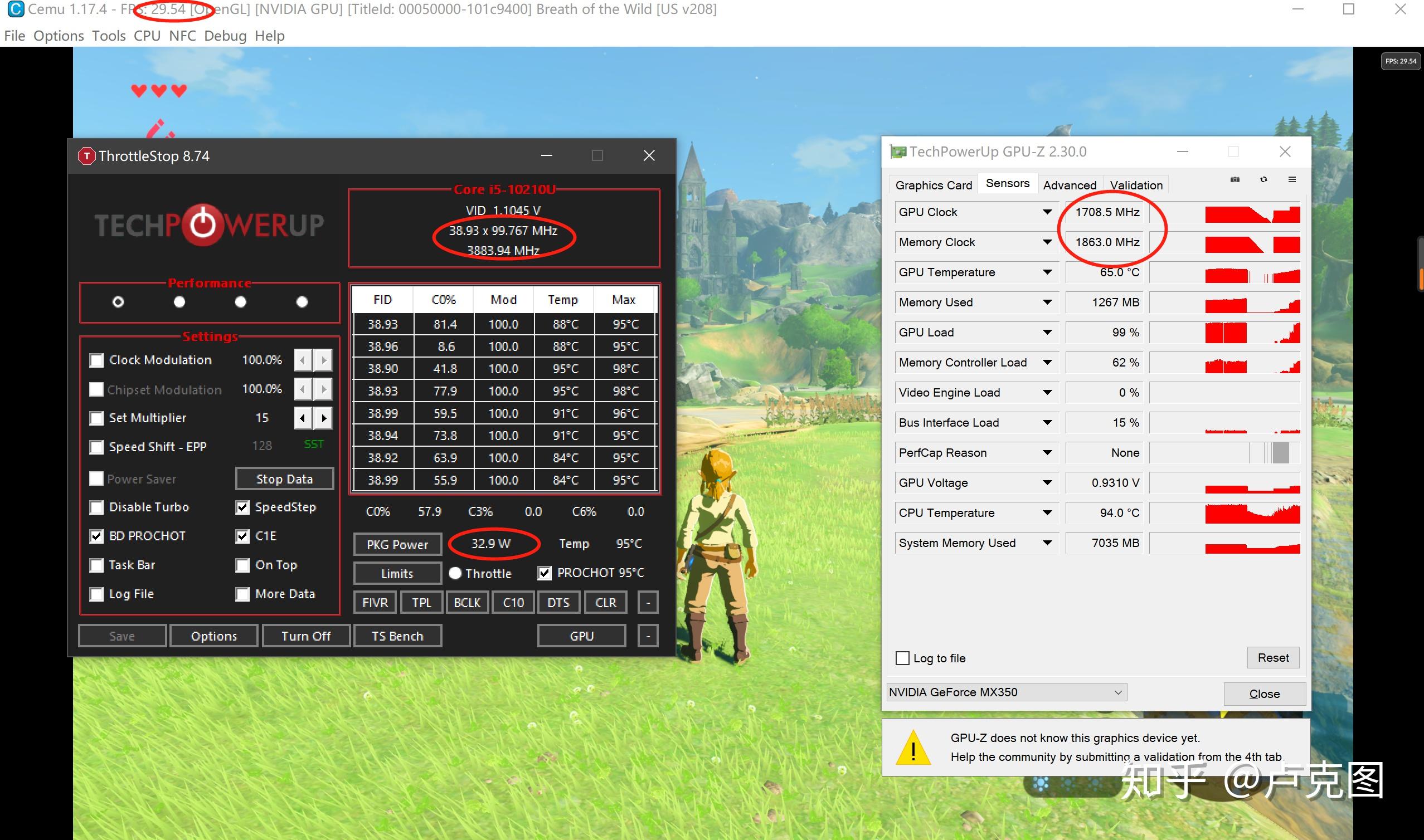Image resolution: width=1424 pixels, height=840 pixels.
Task: Click the GPU-Z title bar icon
Action: (x=897, y=152)
